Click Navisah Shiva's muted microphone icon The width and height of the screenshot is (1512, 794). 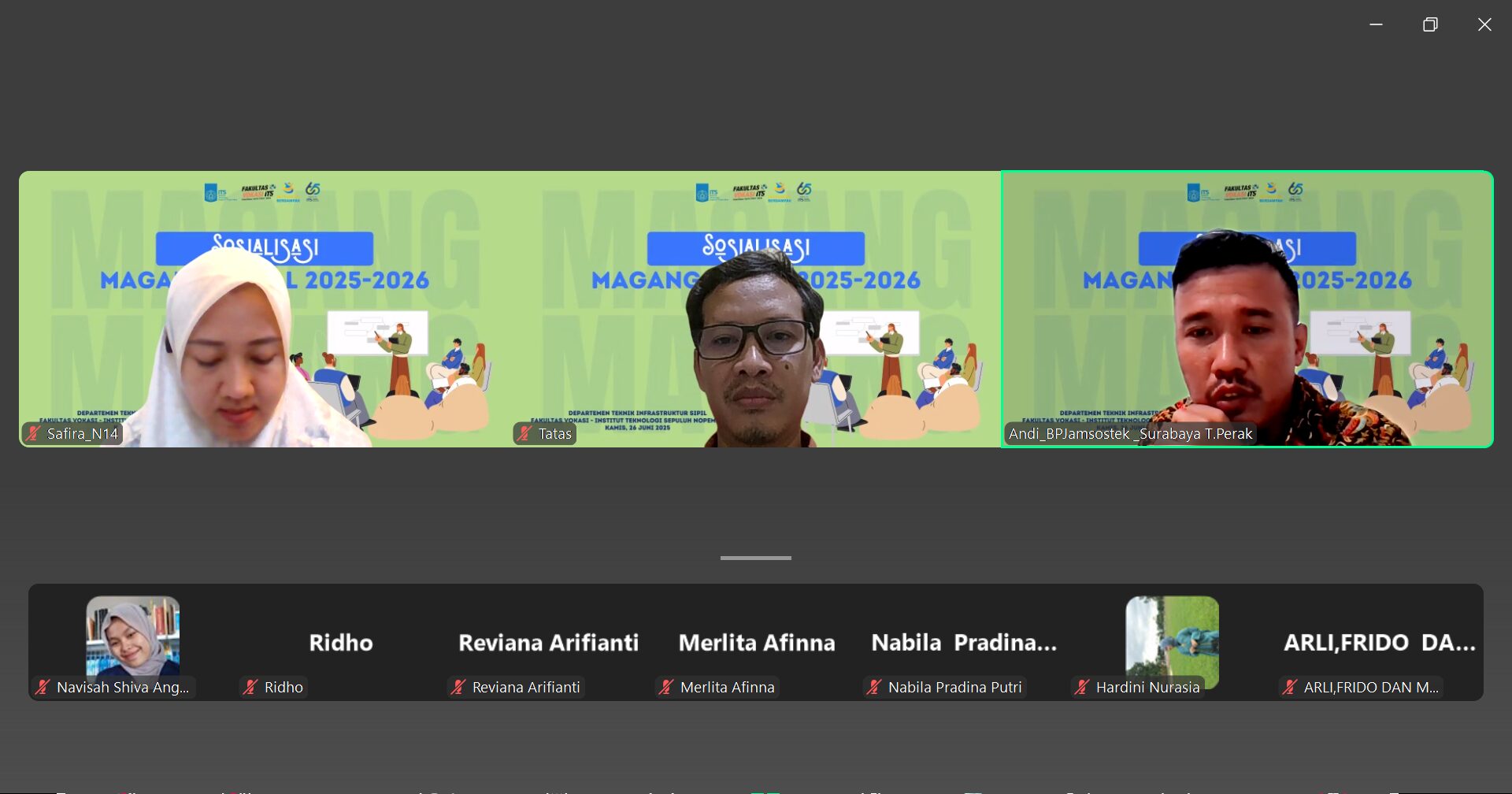[43, 687]
